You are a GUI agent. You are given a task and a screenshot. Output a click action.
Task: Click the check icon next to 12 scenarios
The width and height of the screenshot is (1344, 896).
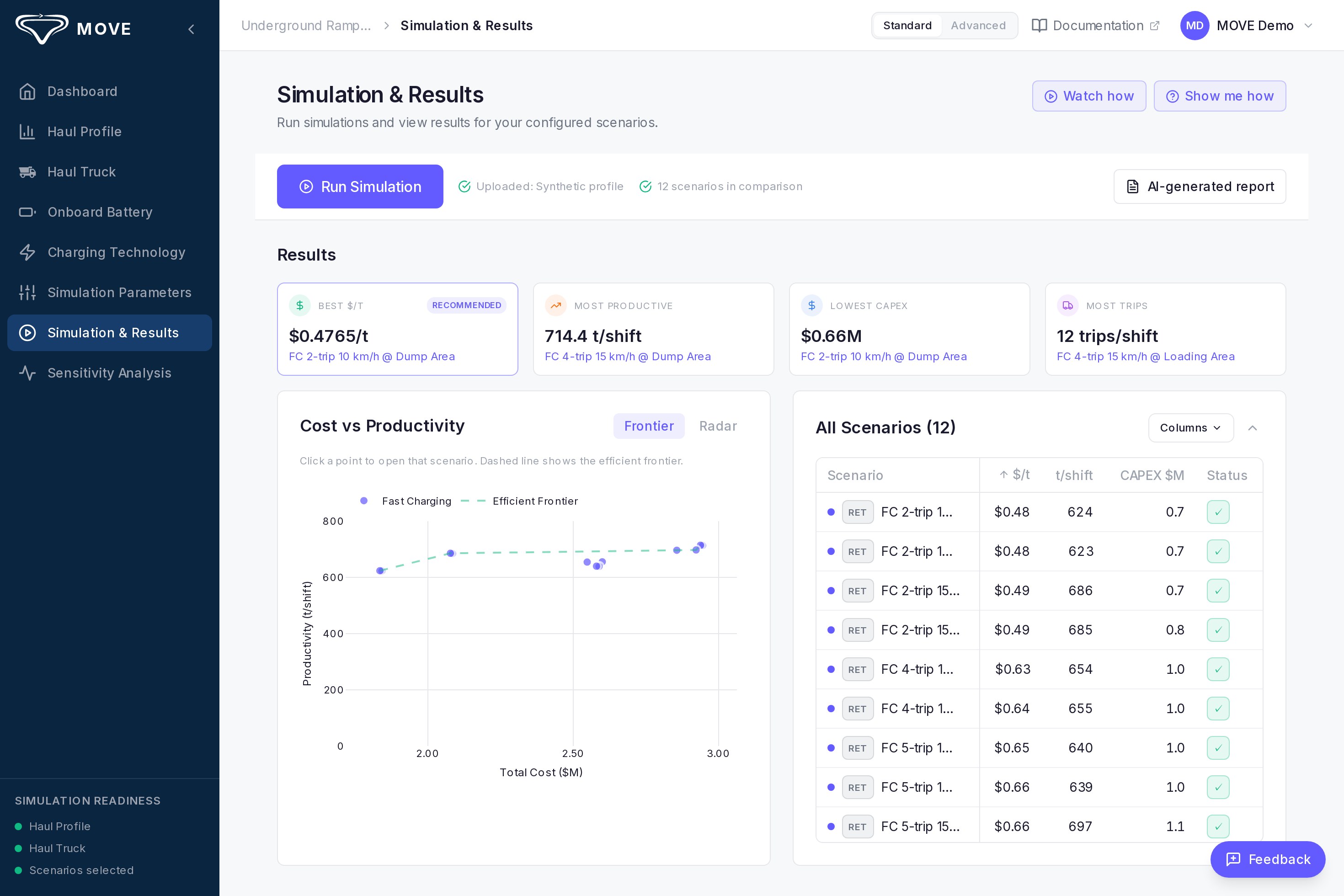pyautogui.click(x=645, y=187)
